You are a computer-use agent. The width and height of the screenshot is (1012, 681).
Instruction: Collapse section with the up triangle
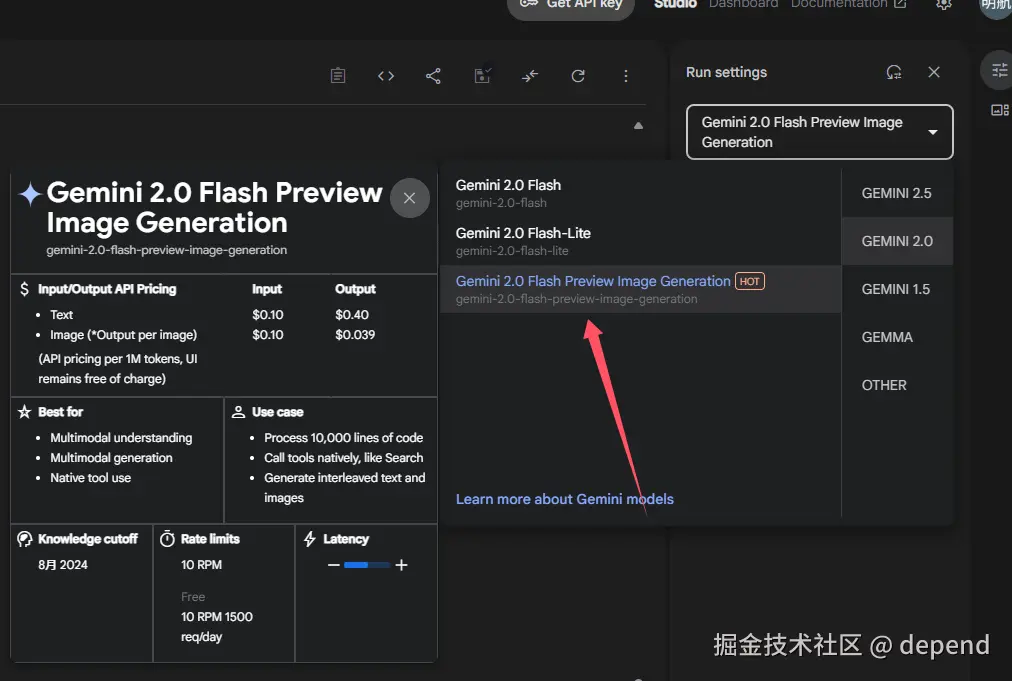(x=638, y=126)
